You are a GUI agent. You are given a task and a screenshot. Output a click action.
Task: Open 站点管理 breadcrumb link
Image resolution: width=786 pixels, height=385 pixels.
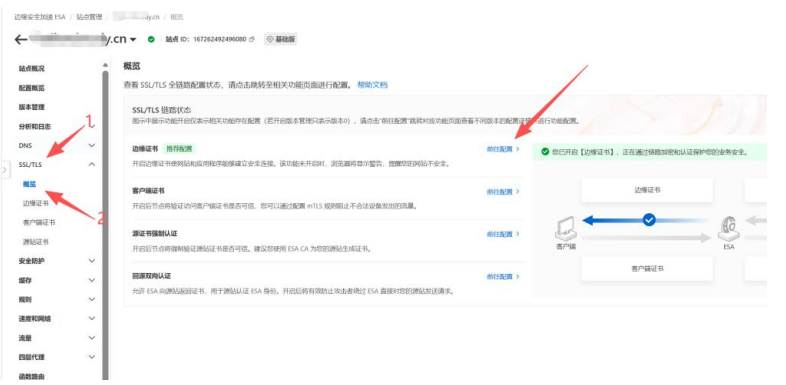(x=89, y=17)
